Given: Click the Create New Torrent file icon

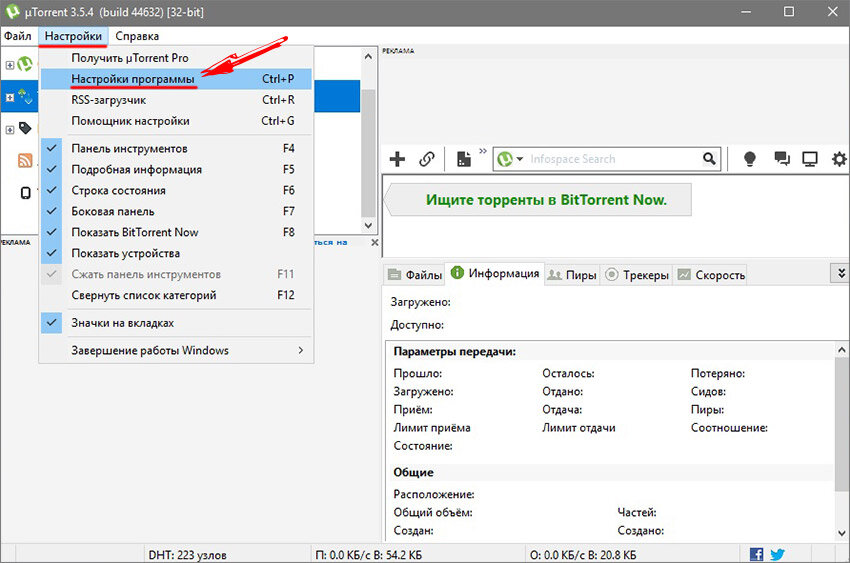Looking at the screenshot, I should tap(463, 159).
